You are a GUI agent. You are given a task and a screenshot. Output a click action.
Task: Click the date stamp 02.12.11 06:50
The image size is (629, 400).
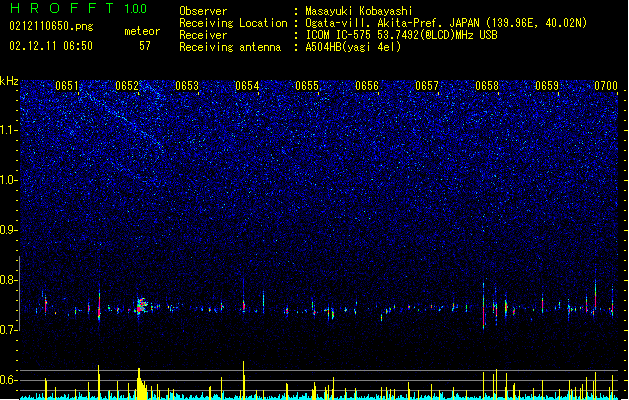(x=51, y=46)
